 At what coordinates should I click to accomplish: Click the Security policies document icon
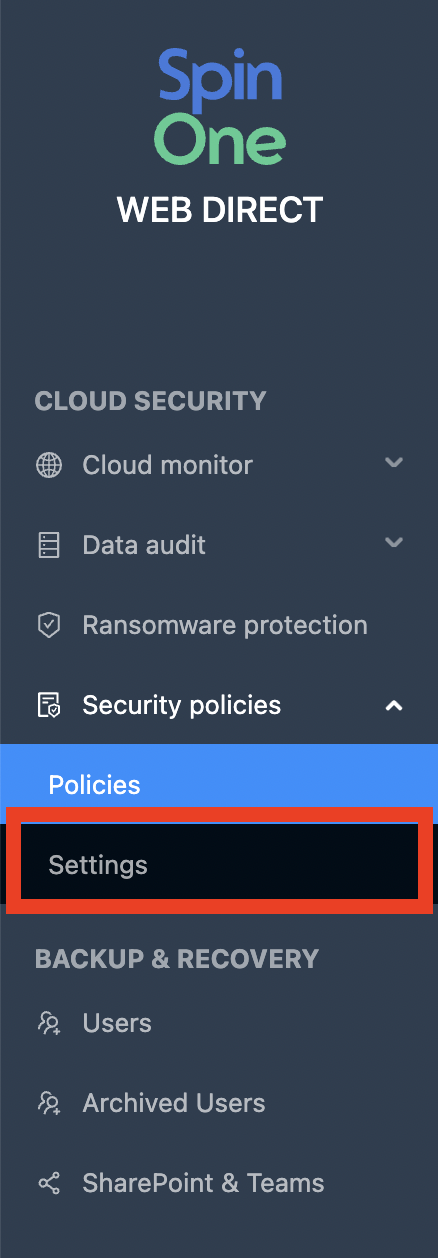(48, 705)
